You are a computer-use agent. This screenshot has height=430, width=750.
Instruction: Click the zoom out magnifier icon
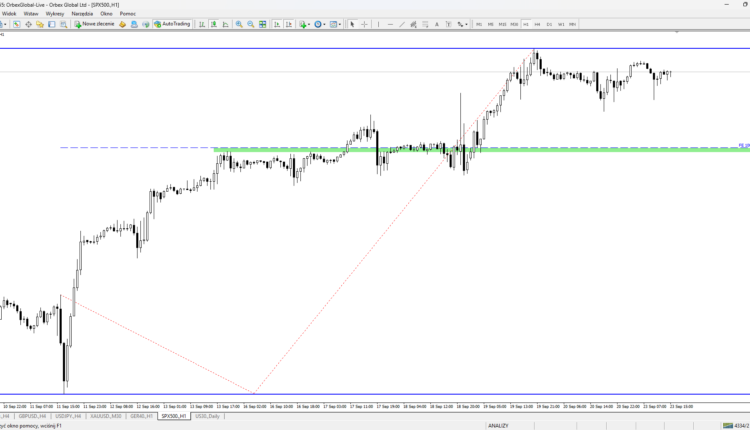click(x=251, y=24)
